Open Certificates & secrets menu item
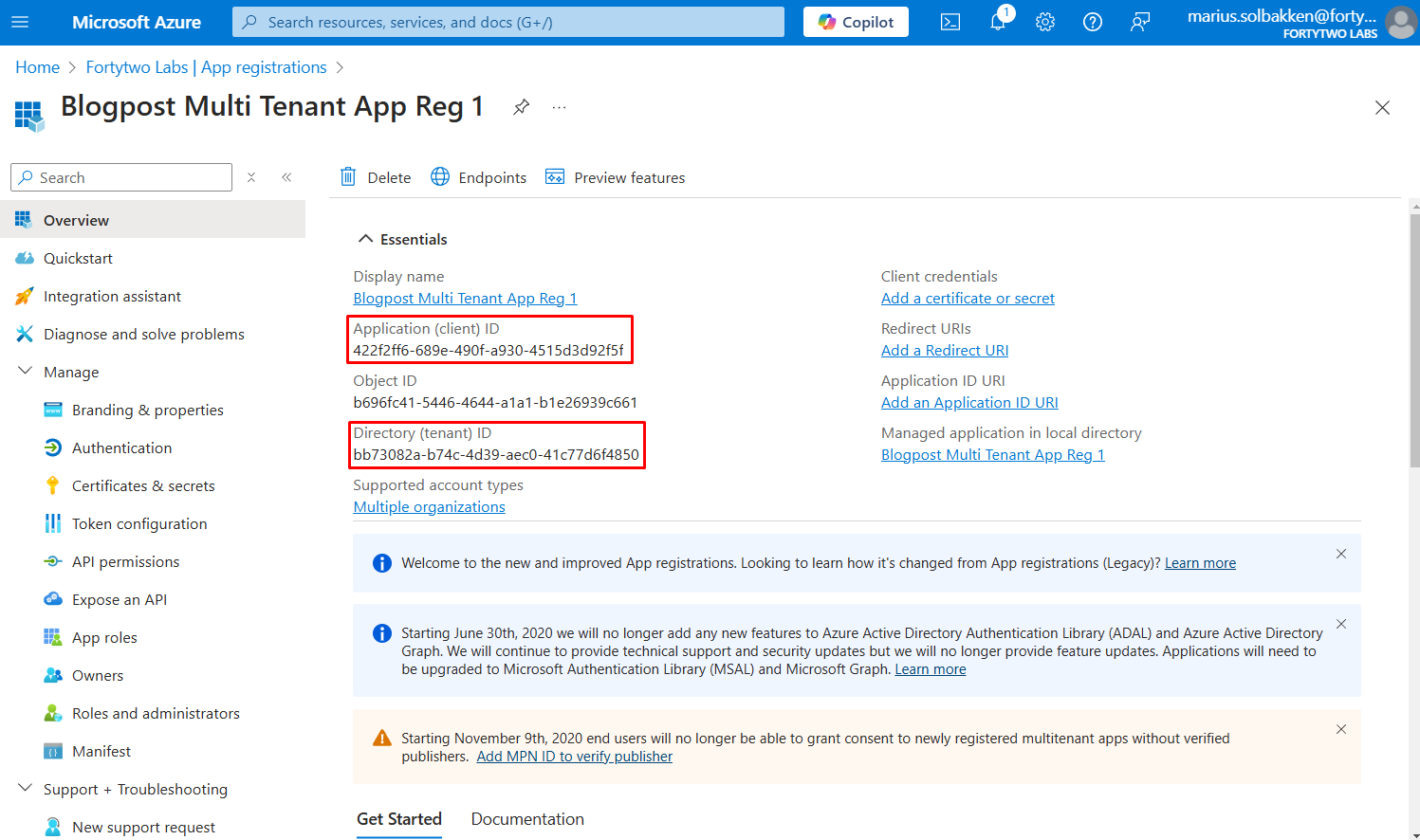Screen dimensions: 1420x840 [143, 485]
